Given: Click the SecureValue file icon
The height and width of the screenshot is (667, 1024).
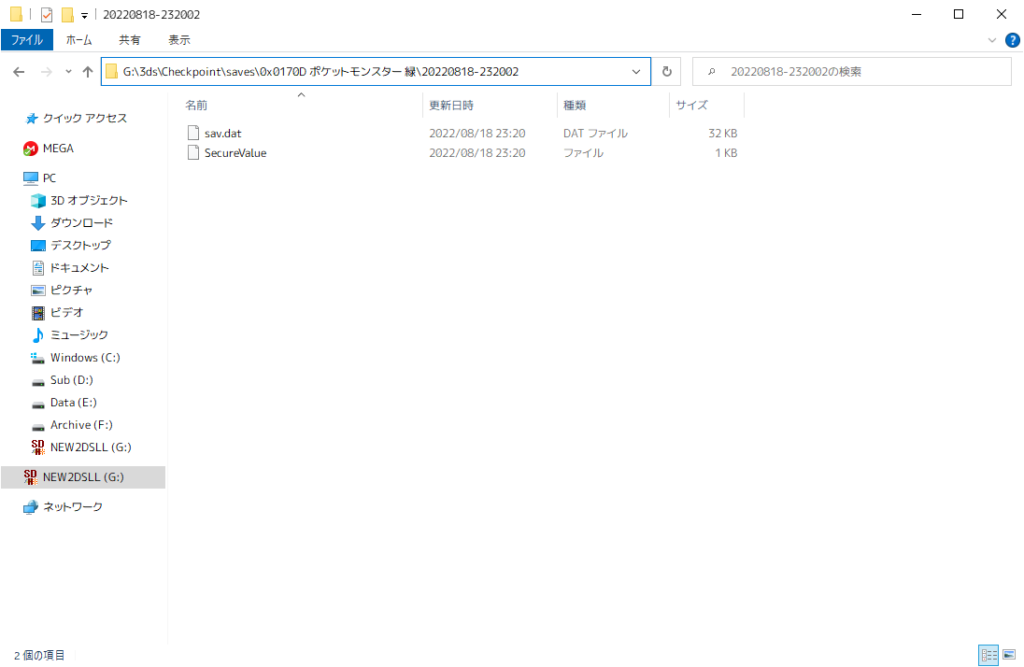Looking at the screenshot, I should [x=193, y=153].
